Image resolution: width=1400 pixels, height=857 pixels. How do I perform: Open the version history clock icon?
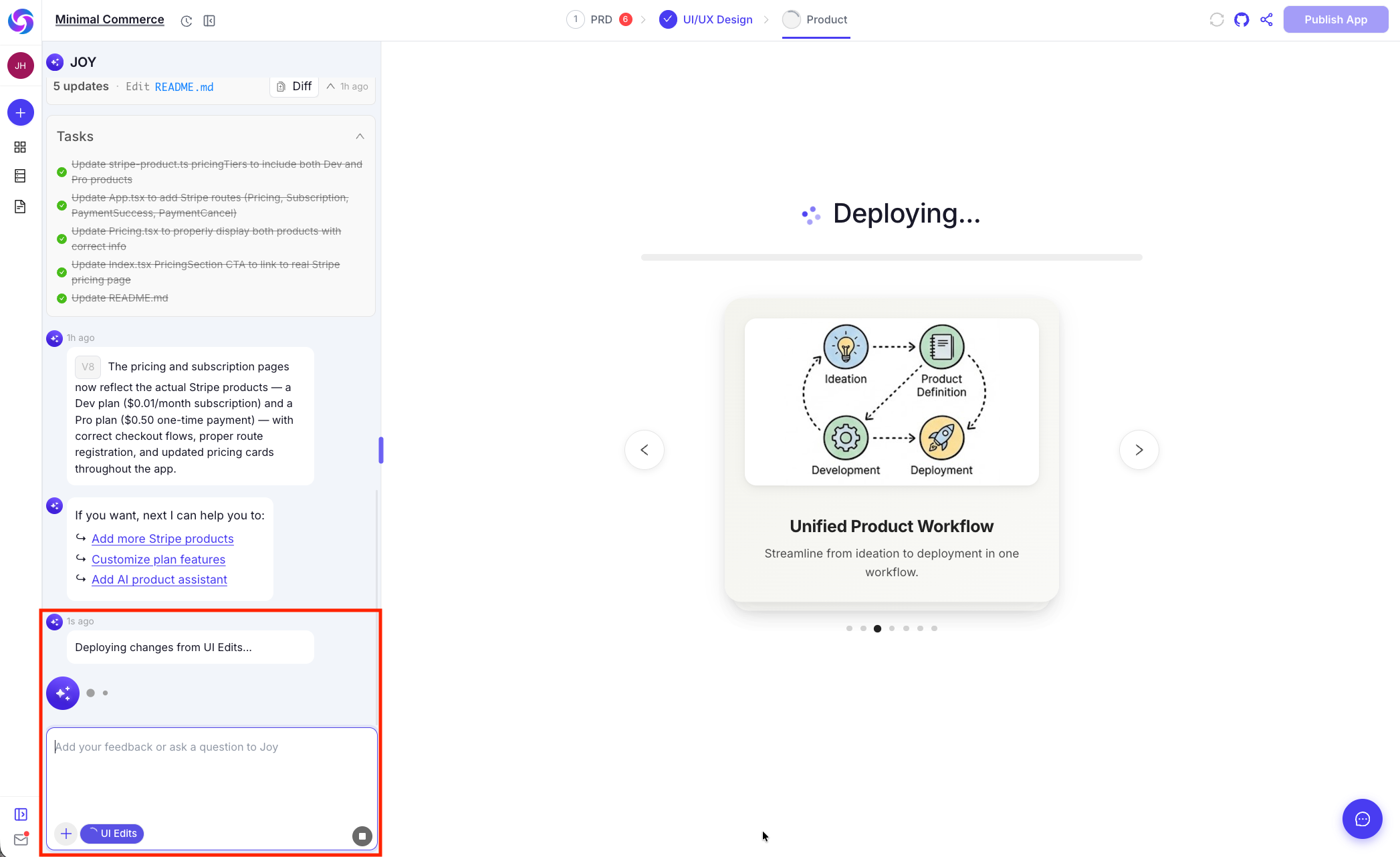186,21
